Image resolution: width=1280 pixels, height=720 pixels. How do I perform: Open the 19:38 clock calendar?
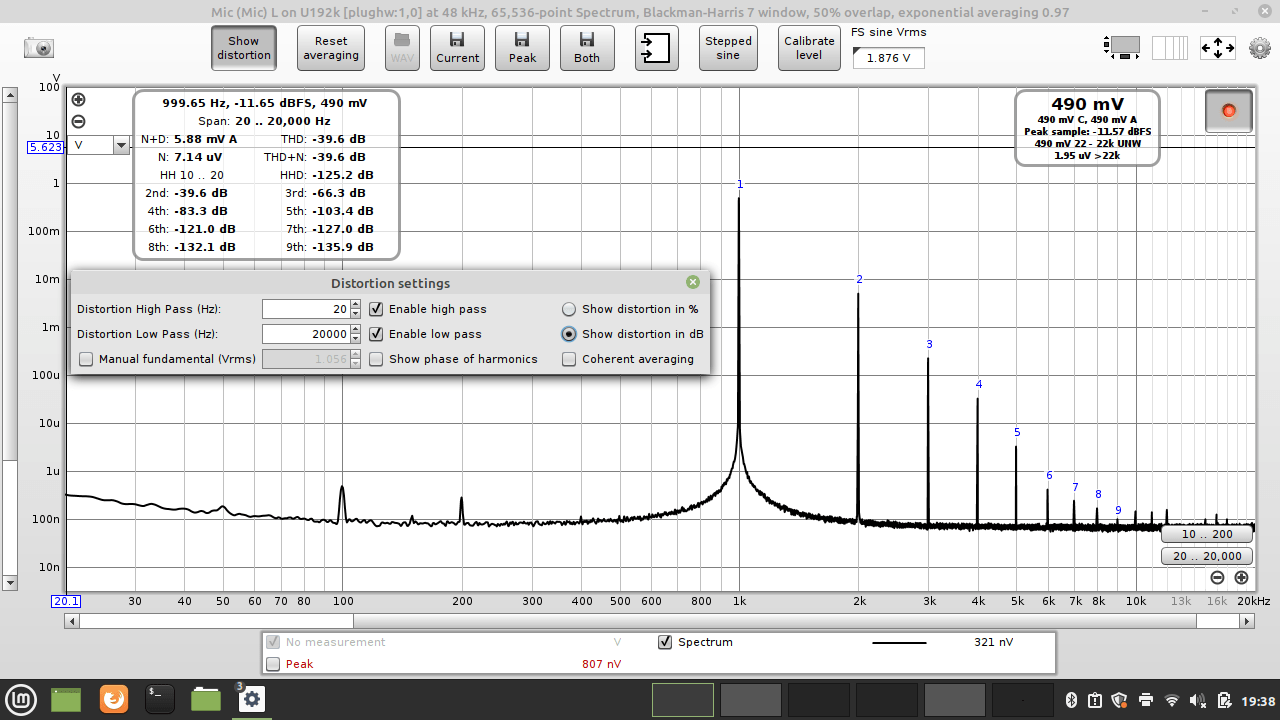pyautogui.click(x=1260, y=700)
